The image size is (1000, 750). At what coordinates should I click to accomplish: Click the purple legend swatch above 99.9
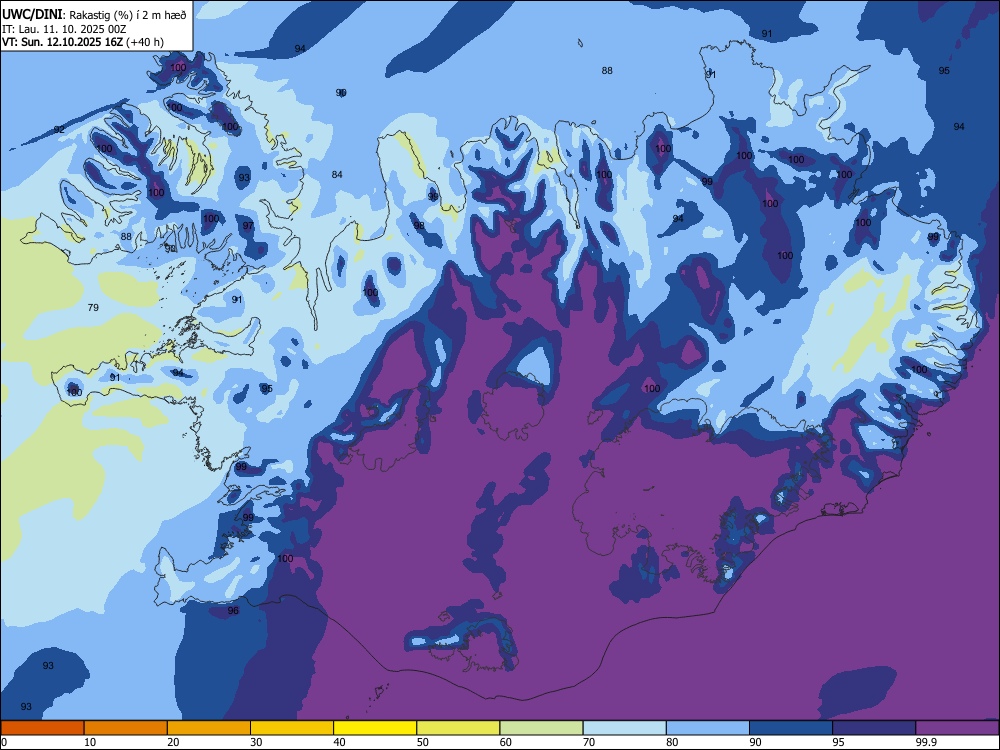[958, 728]
